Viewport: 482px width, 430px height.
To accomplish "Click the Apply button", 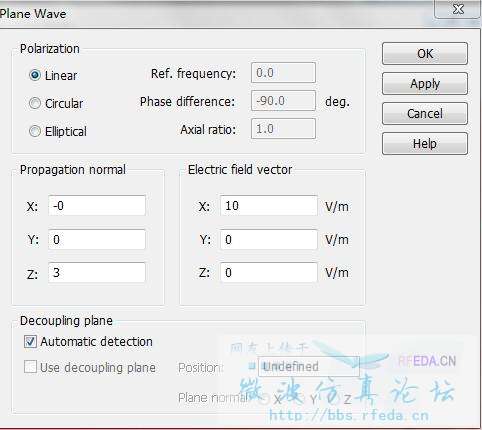I will pos(425,83).
